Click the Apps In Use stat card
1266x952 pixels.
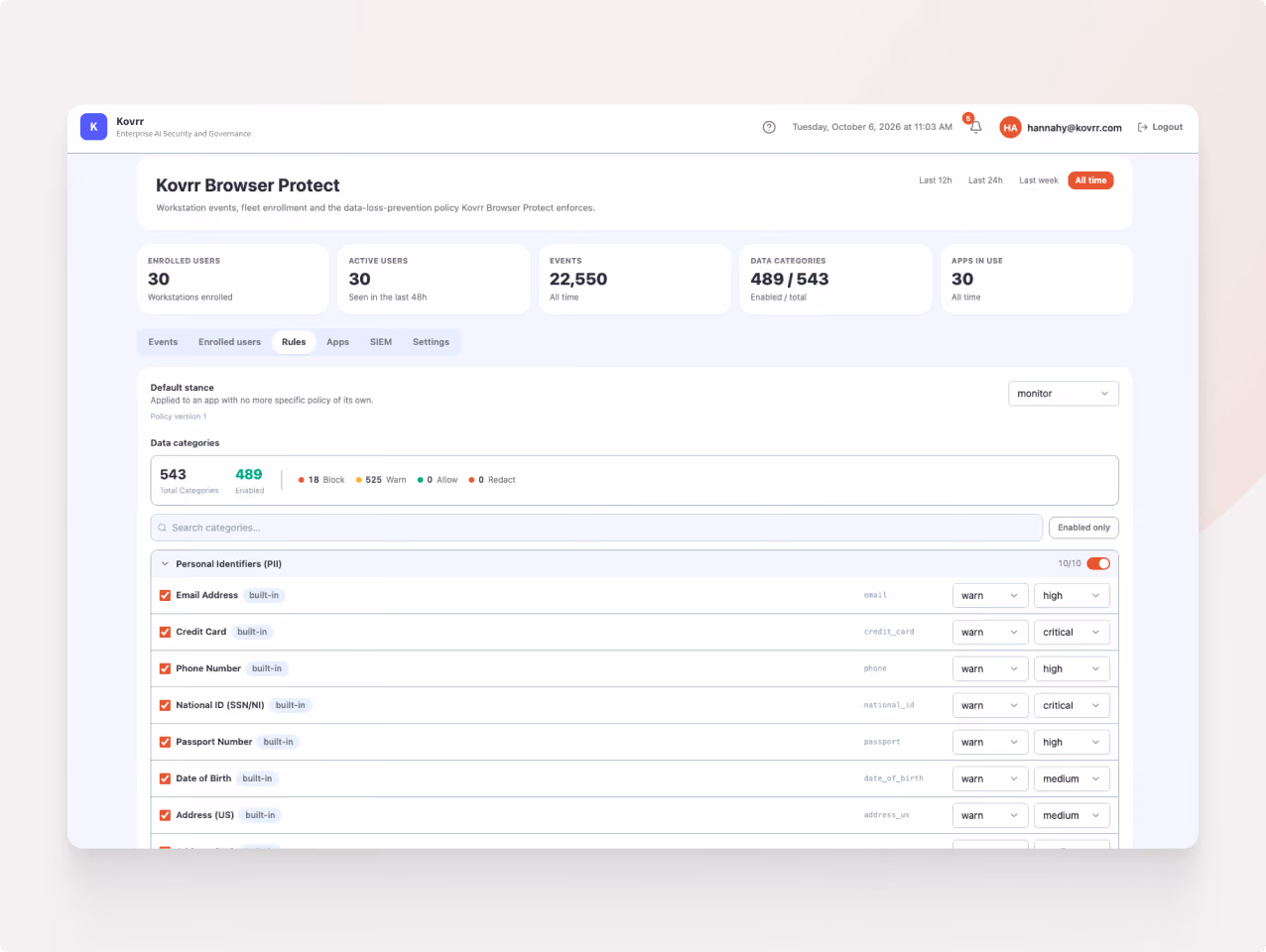1037,280
